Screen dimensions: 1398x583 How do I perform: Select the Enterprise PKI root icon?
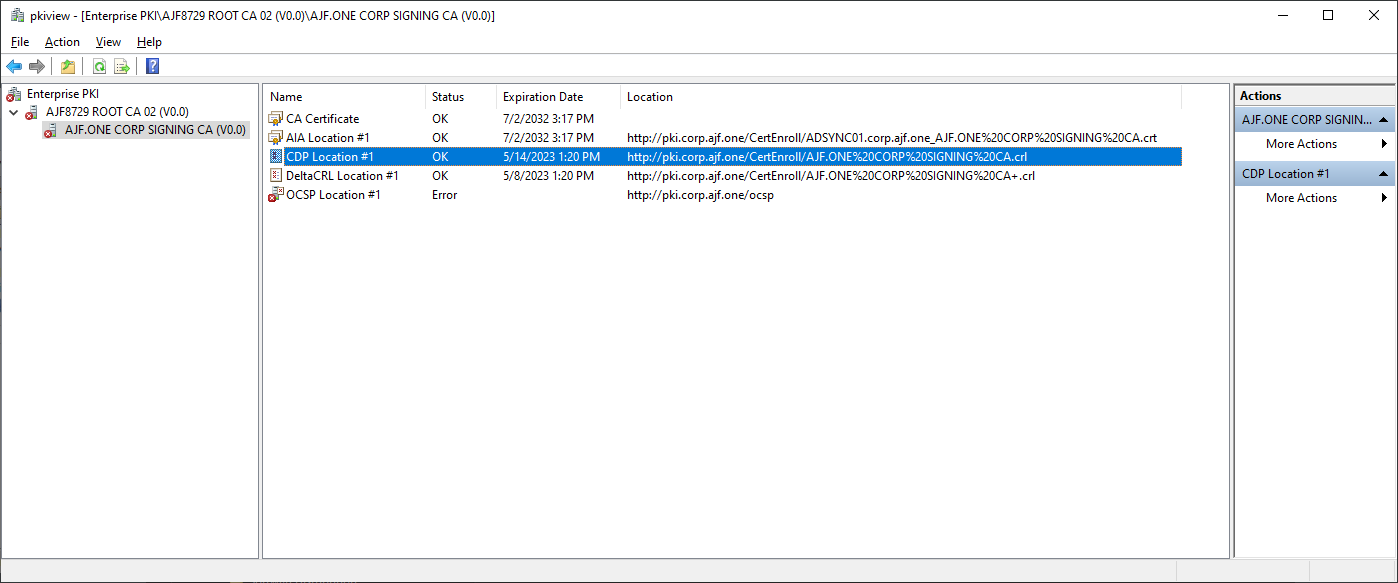pos(12,93)
